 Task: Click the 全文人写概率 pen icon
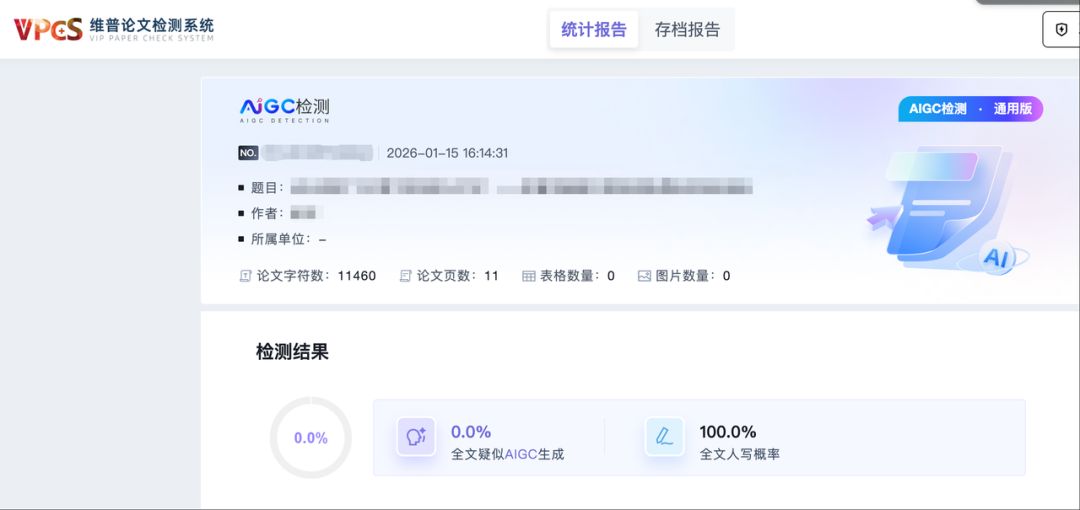(664, 437)
